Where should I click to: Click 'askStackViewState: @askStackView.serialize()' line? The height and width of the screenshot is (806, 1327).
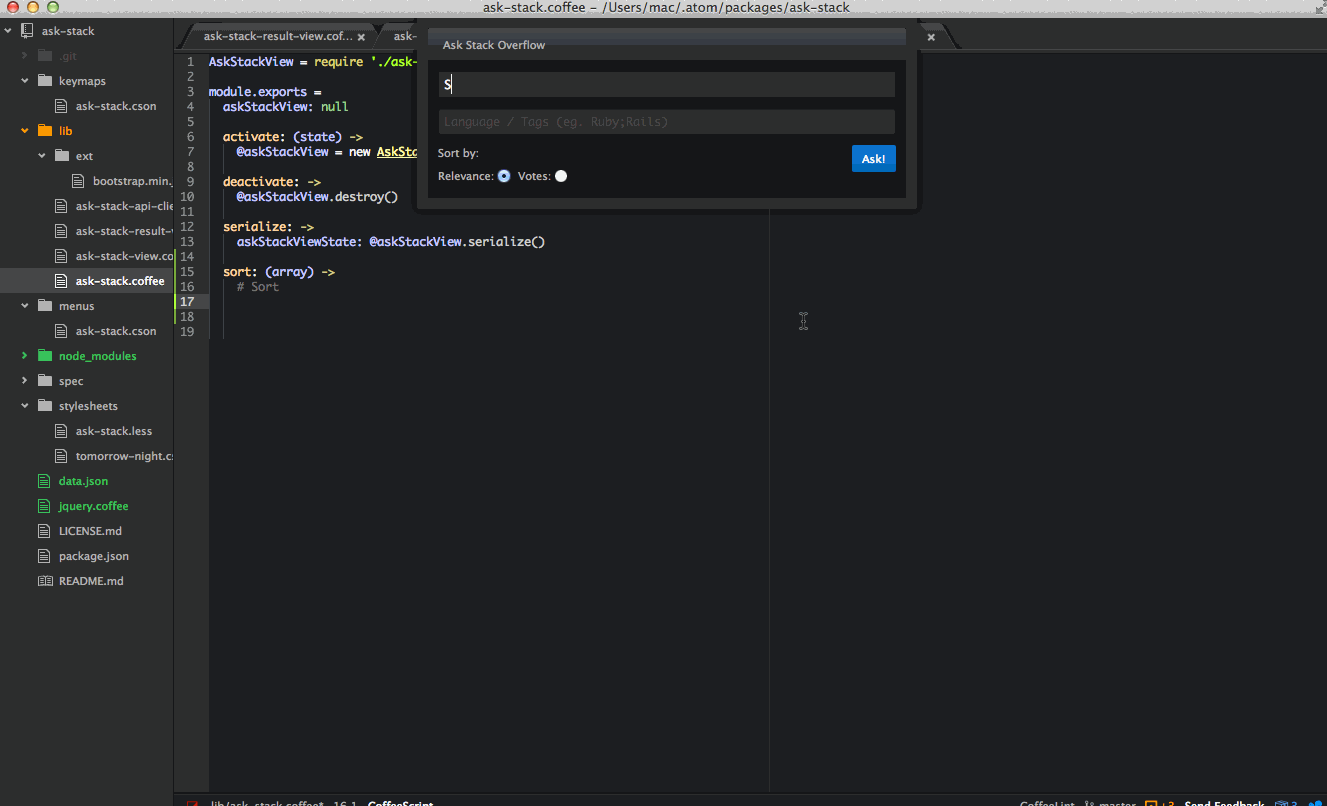391,242
